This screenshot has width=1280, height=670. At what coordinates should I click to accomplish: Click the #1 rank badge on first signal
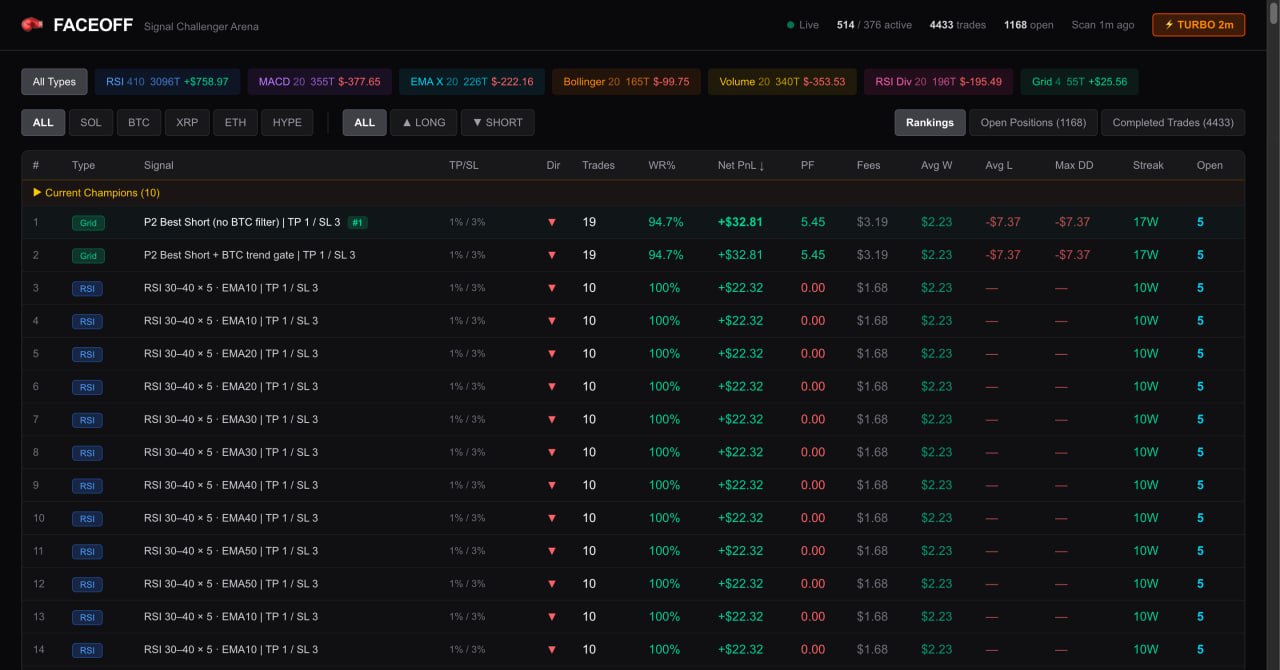coord(357,223)
